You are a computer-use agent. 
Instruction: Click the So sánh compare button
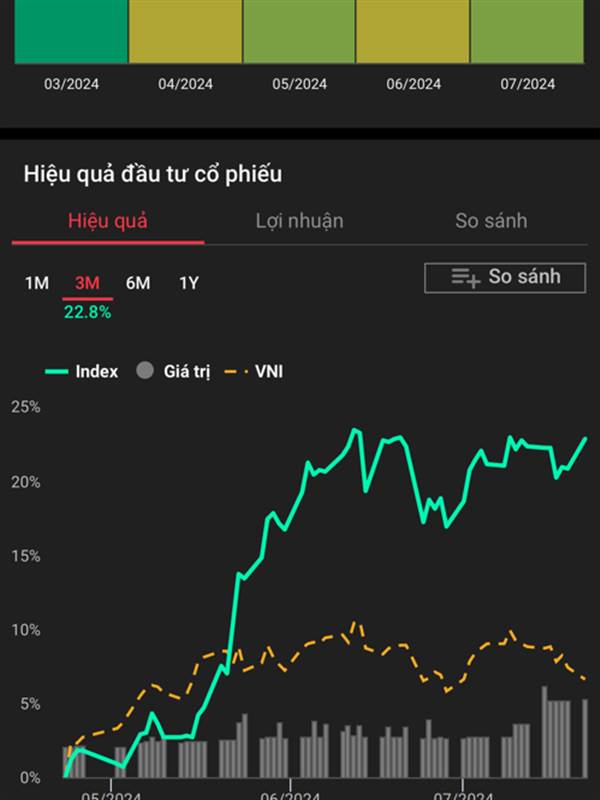click(505, 278)
